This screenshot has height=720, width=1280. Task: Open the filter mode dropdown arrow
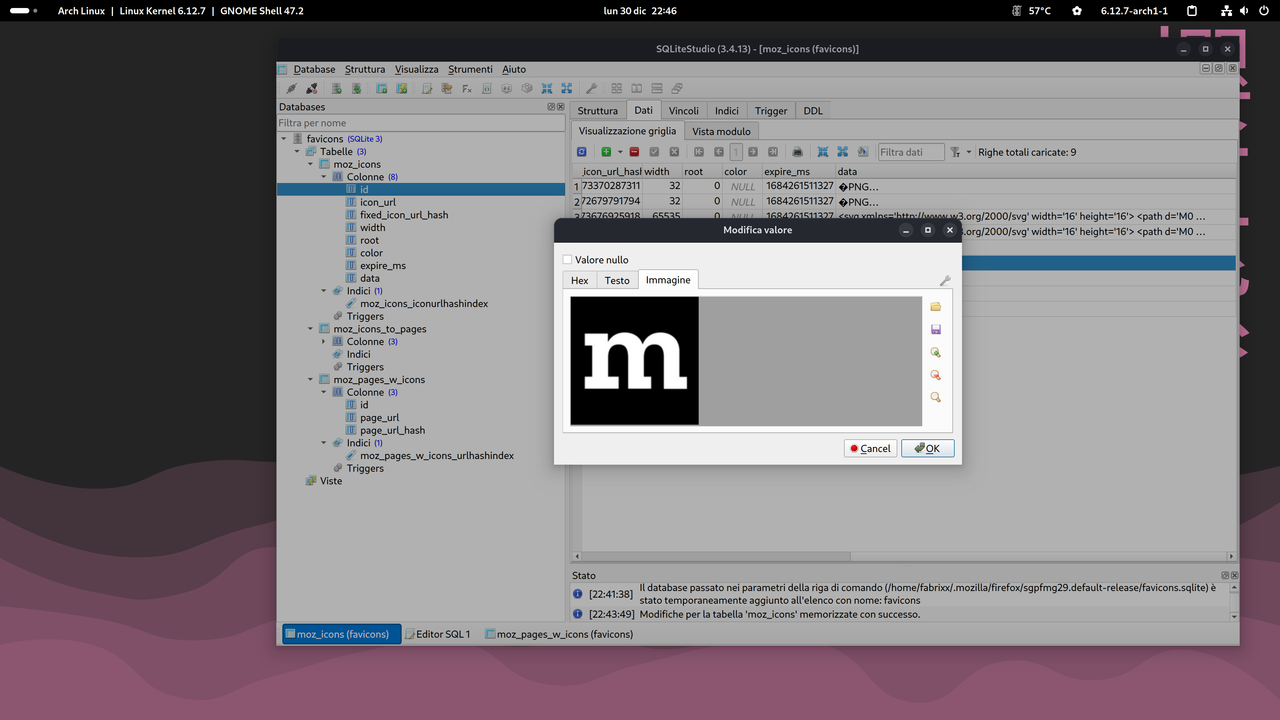pyautogui.click(x=969, y=152)
